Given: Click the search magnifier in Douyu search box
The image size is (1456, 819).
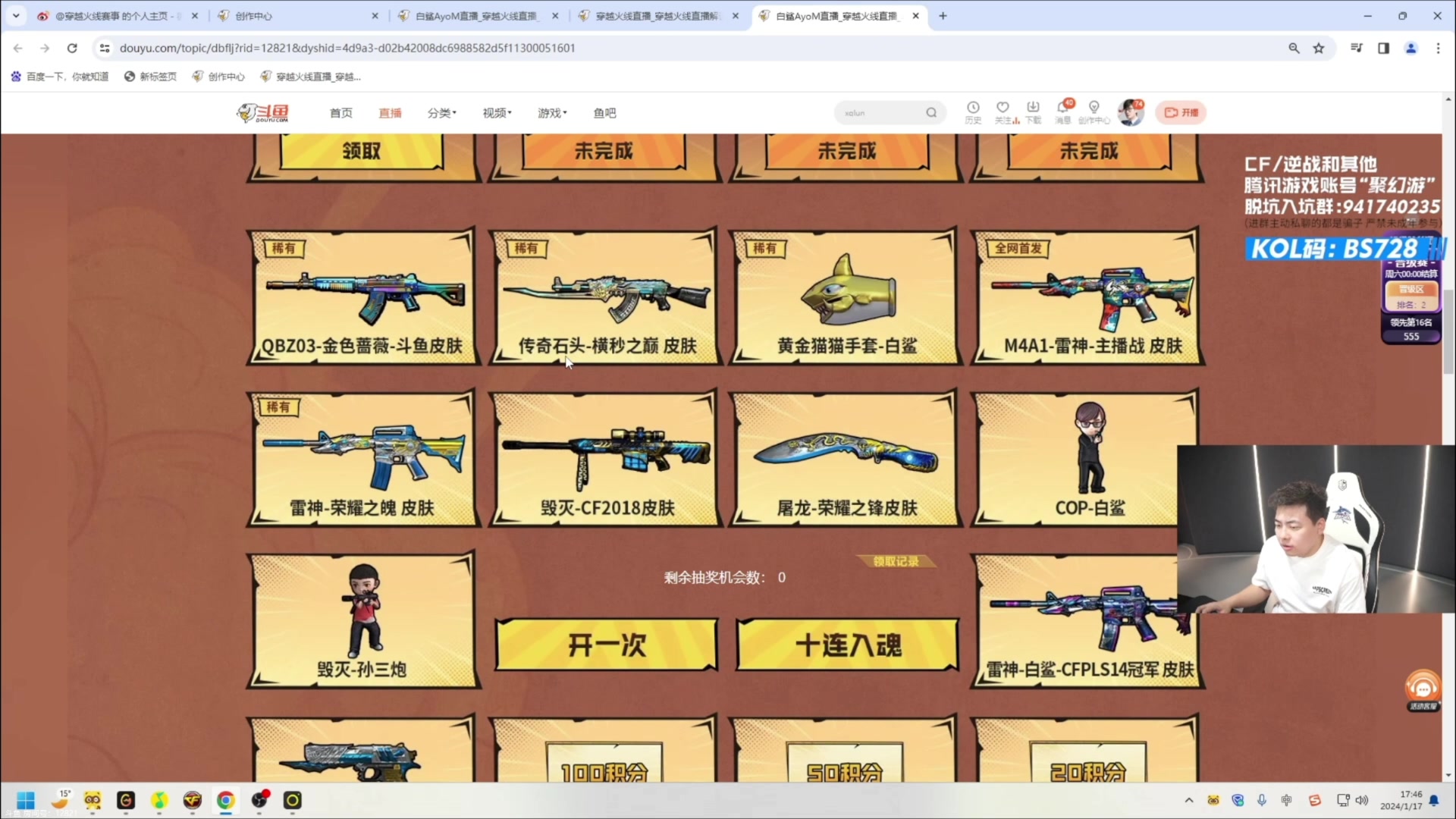Looking at the screenshot, I should click(931, 113).
